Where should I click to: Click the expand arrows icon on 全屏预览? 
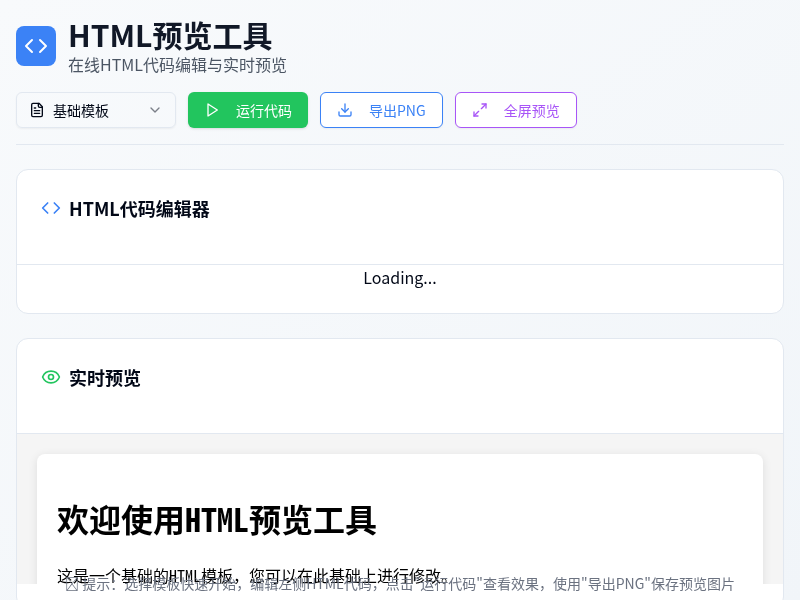[x=479, y=110]
